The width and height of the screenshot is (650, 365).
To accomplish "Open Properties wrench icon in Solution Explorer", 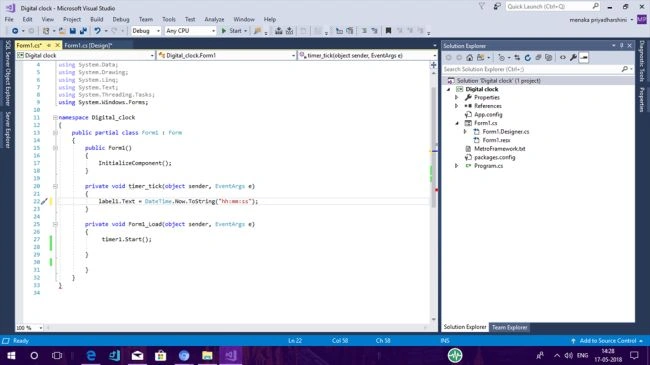I will pyautogui.click(x=573, y=58).
